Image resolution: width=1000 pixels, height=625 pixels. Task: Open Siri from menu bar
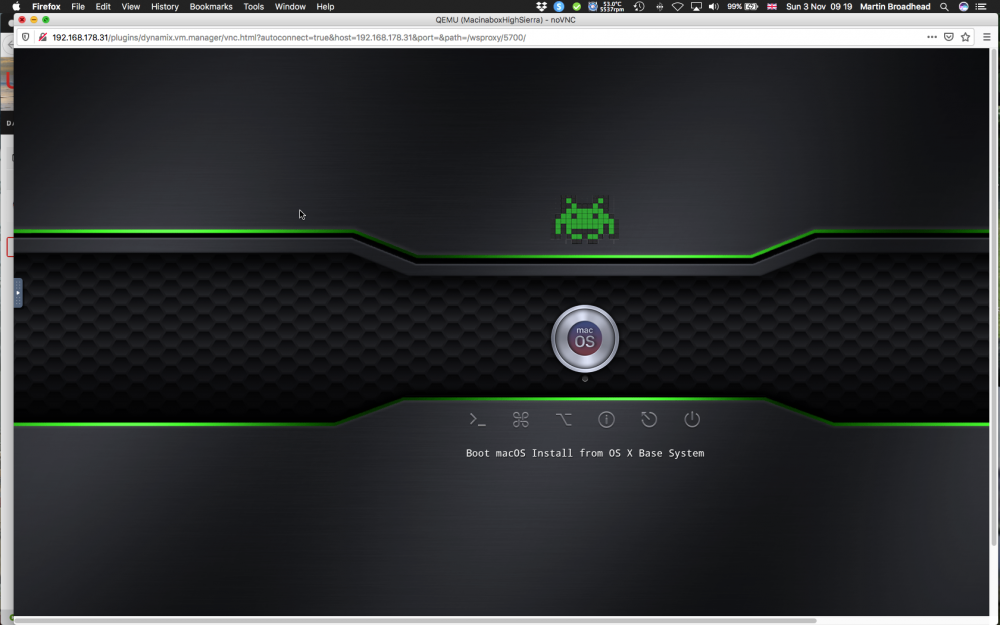point(964,6)
